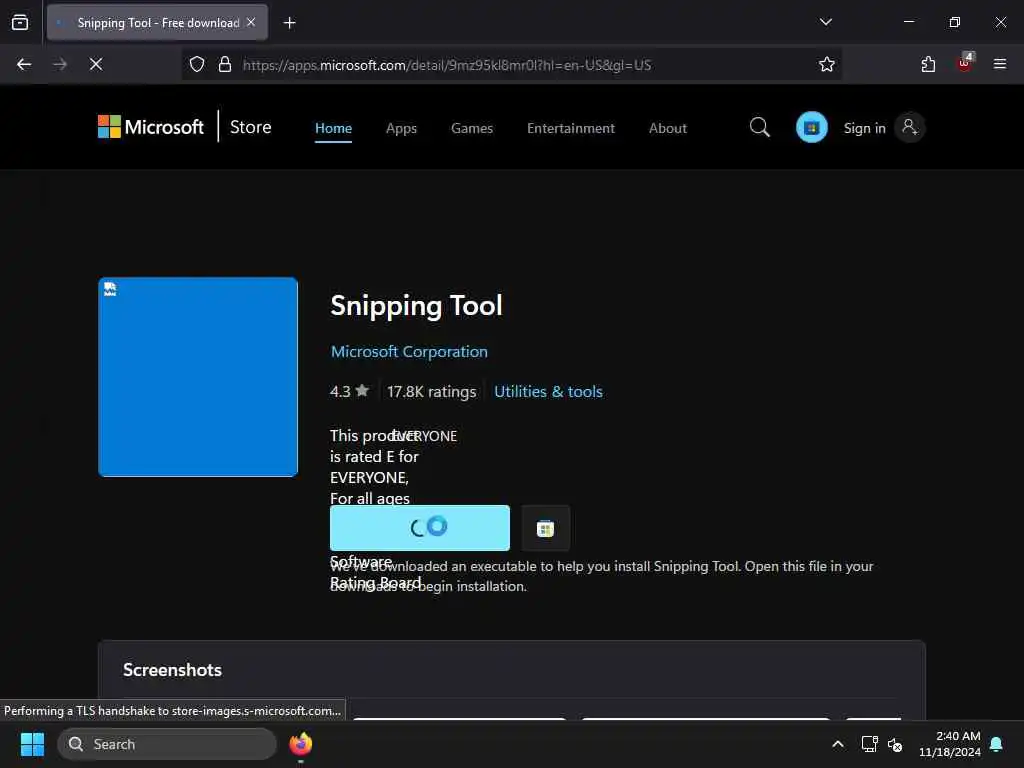Show hidden system tray icons

click(x=838, y=744)
